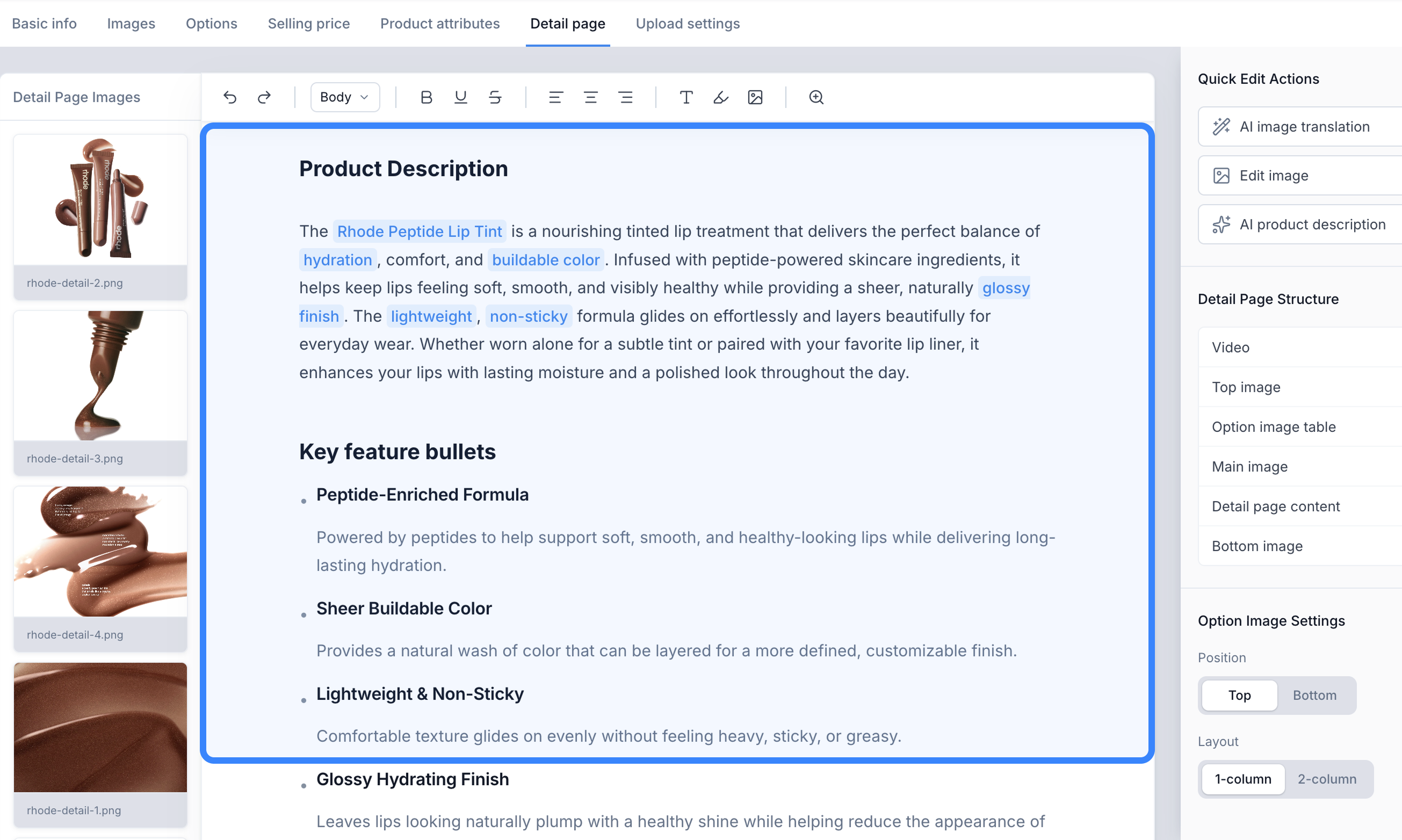
Task: Select the rhode-detail-3.png thumbnail
Action: click(x=100, y=393)
